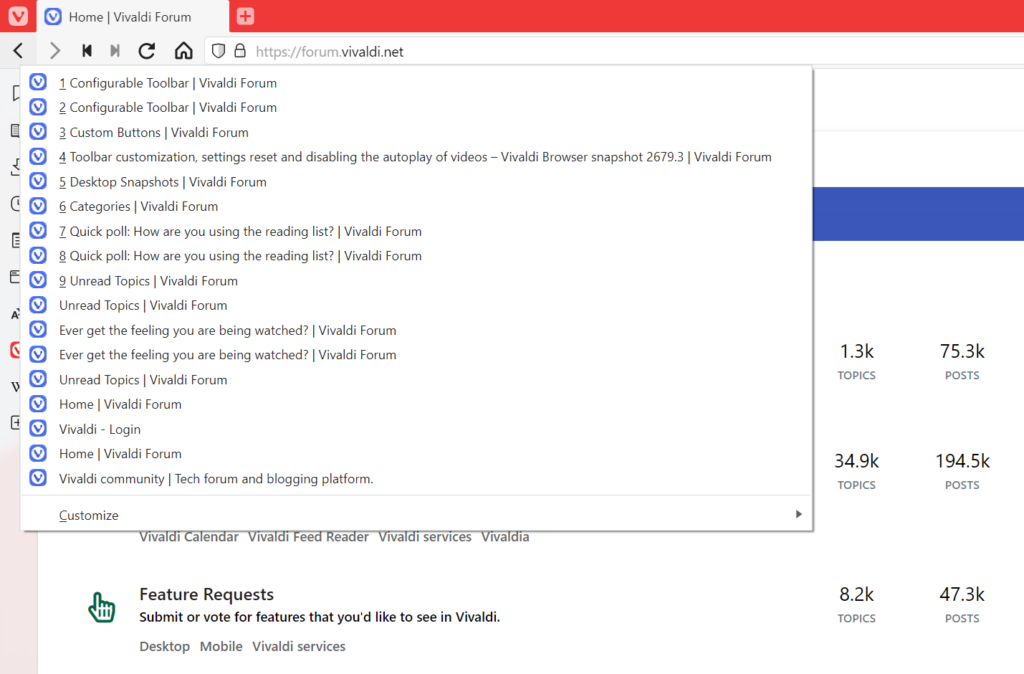This screenshot has height=674, width=1024.
Task: Click the 1.3k topics count
Action: 856,351
